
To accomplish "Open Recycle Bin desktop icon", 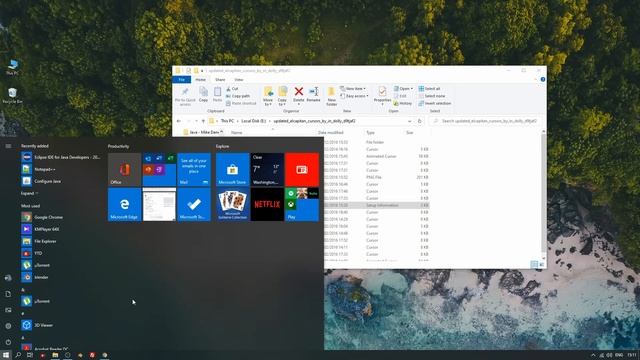I will point(13,96).
